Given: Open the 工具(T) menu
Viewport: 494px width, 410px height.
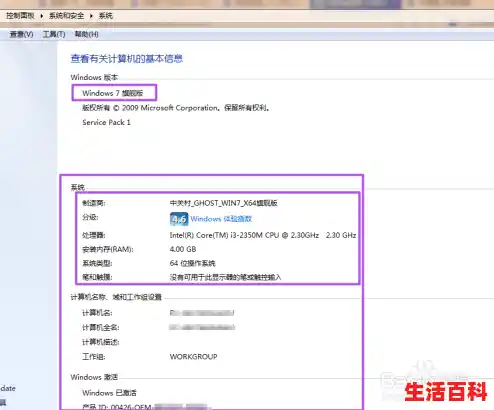Looking at the screenshot, I should pos(54,34).
